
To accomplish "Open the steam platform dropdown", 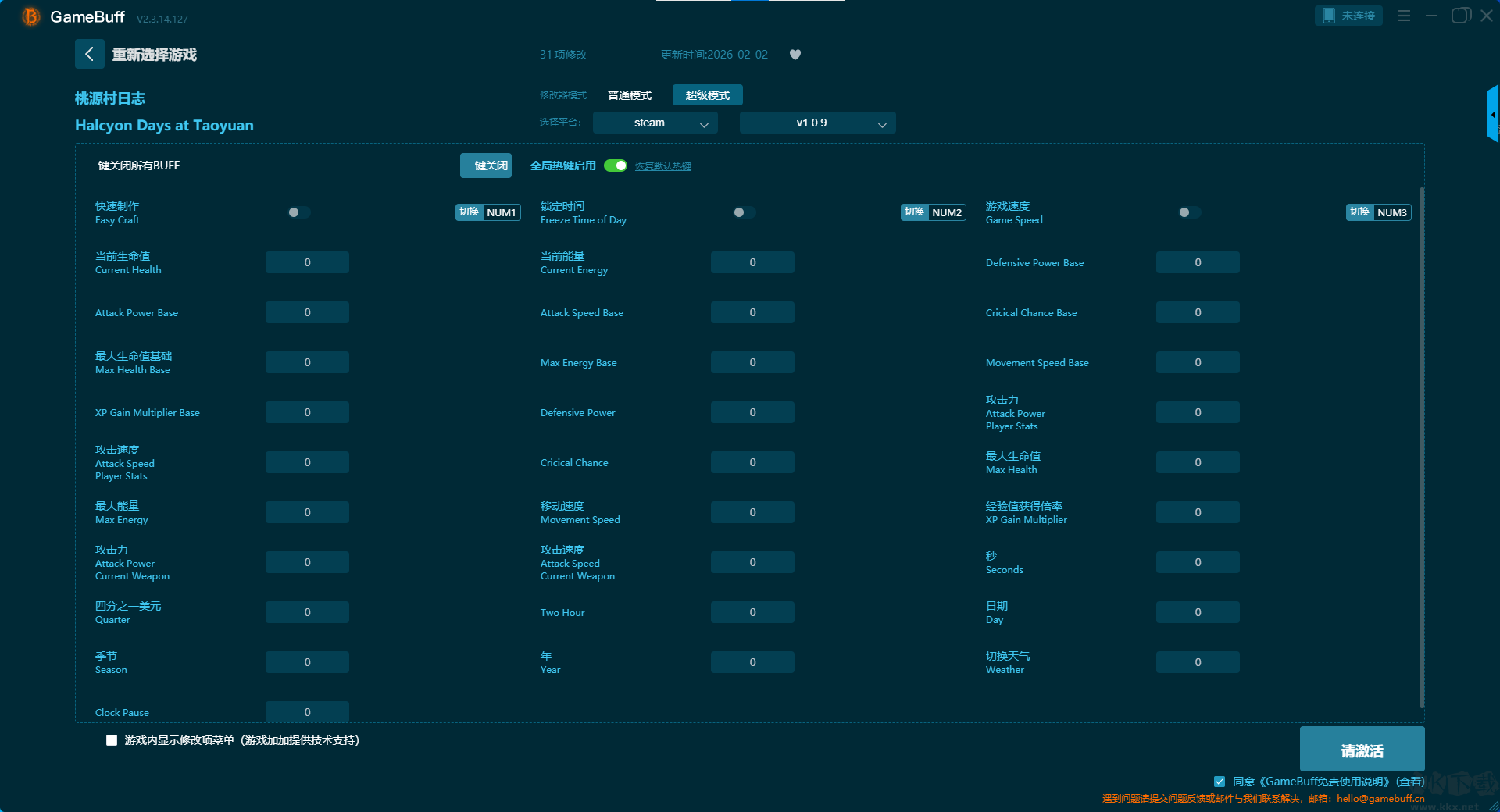I will [x=655, y=123].
